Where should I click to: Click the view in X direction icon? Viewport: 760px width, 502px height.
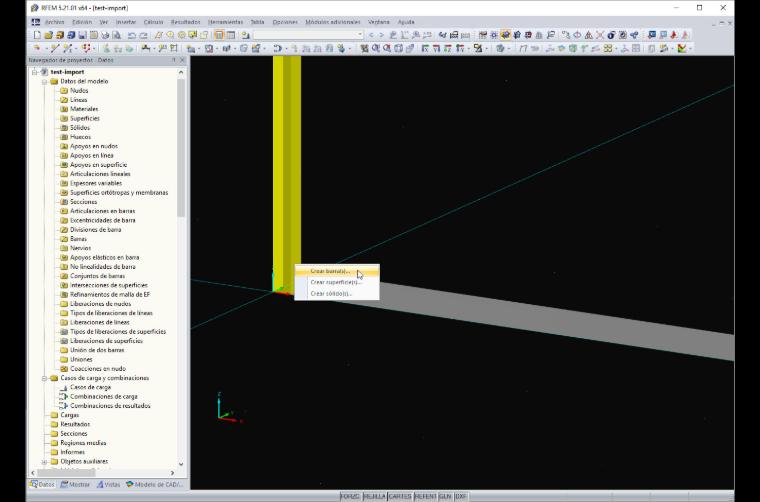(425, 48)
